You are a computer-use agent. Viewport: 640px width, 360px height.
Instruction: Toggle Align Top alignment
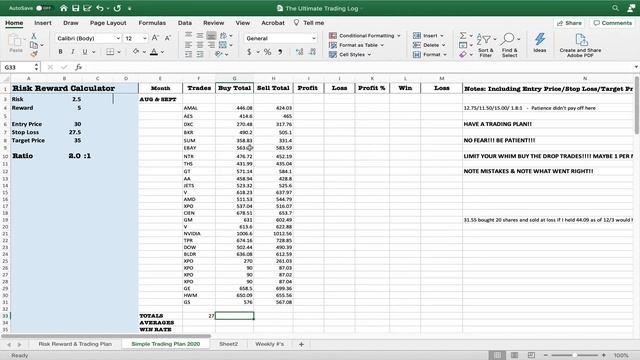tap(188, 36)
